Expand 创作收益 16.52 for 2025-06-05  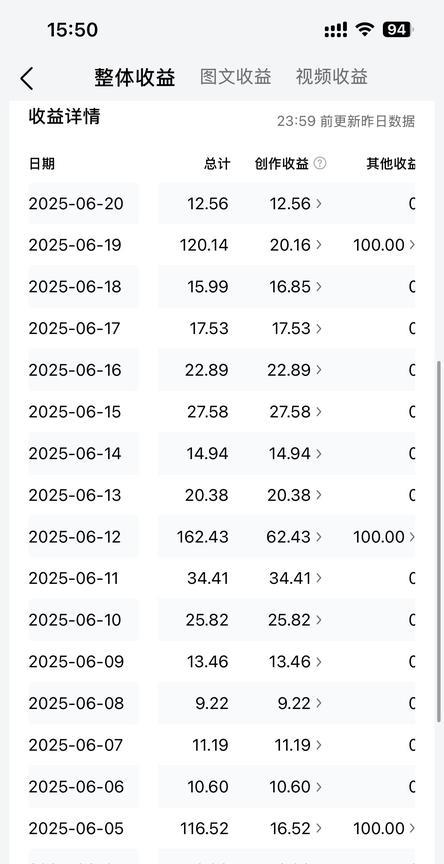pos(296,828)
